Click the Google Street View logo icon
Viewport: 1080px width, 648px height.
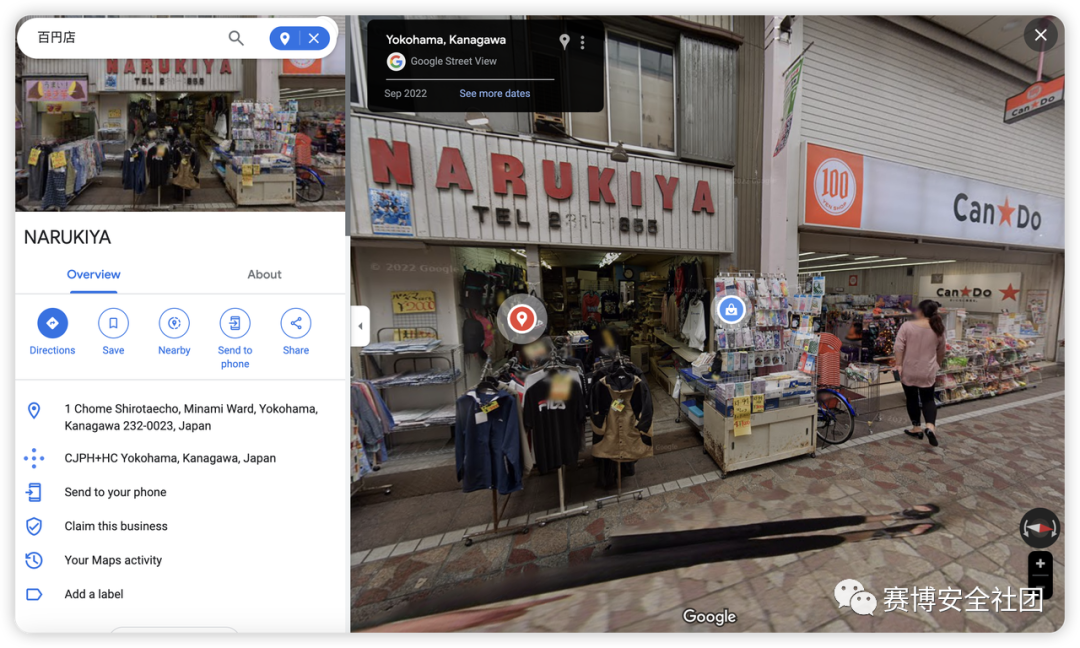[x=396, y=61]
